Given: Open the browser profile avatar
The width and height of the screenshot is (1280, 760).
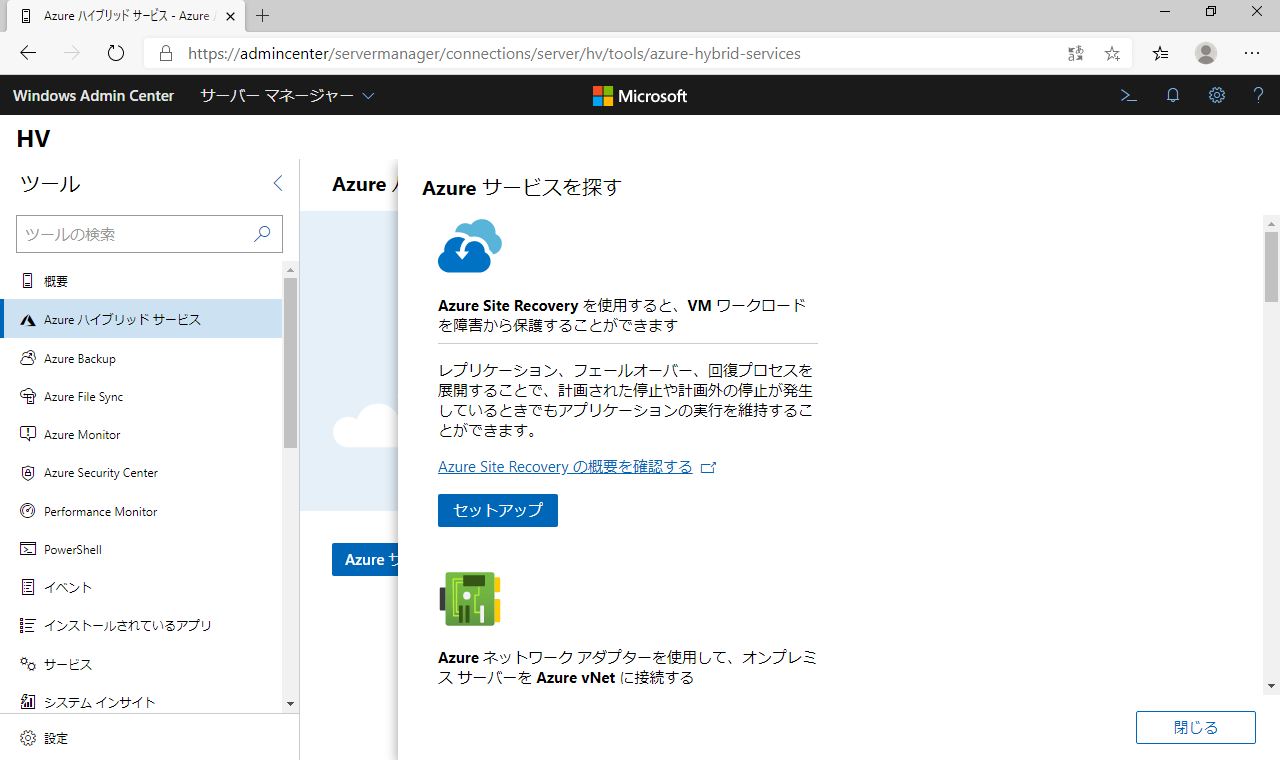Looking at the screenshot, I should coord(1206,53).
